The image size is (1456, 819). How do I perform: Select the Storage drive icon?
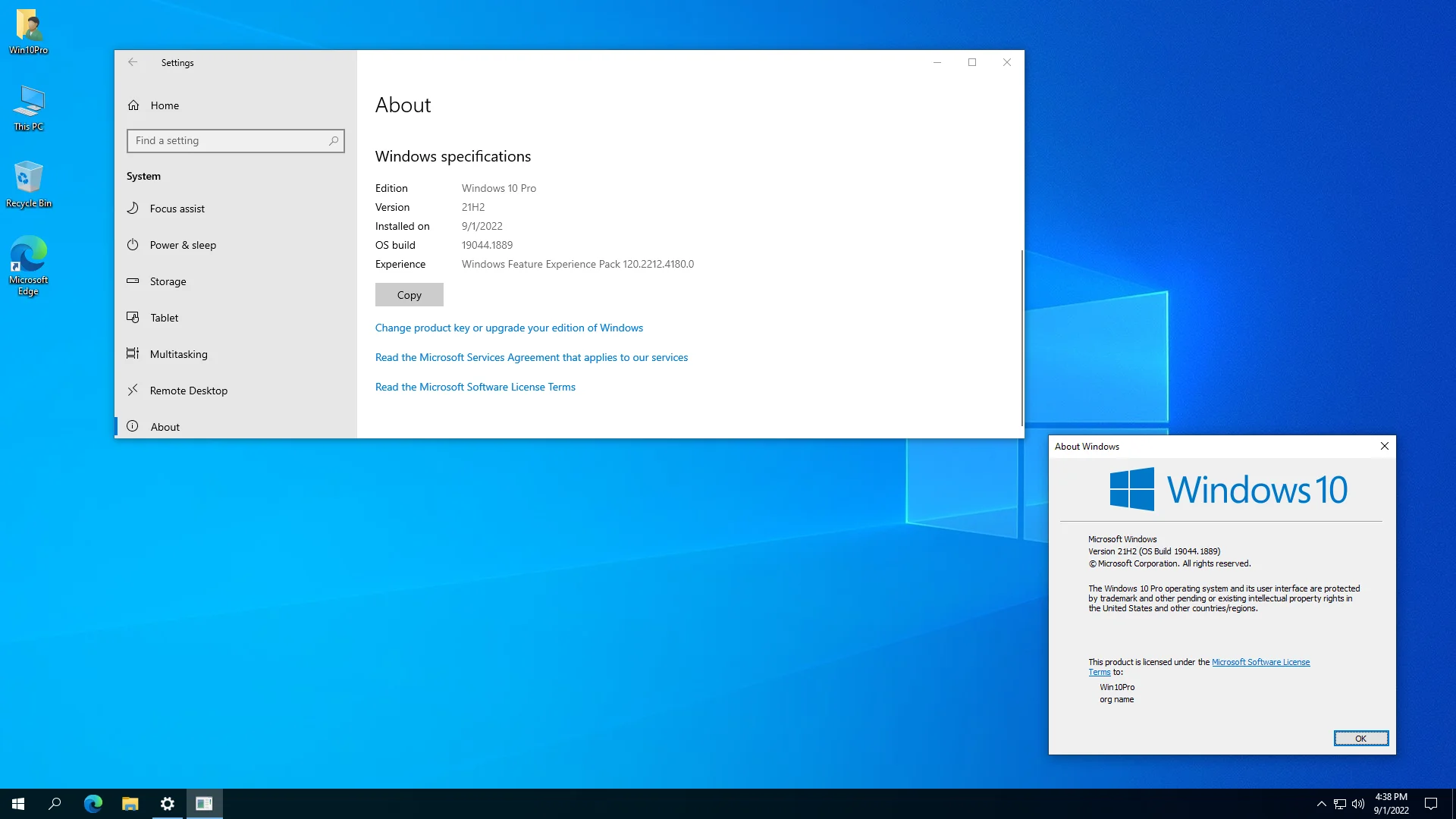click(x=133, y=281)
